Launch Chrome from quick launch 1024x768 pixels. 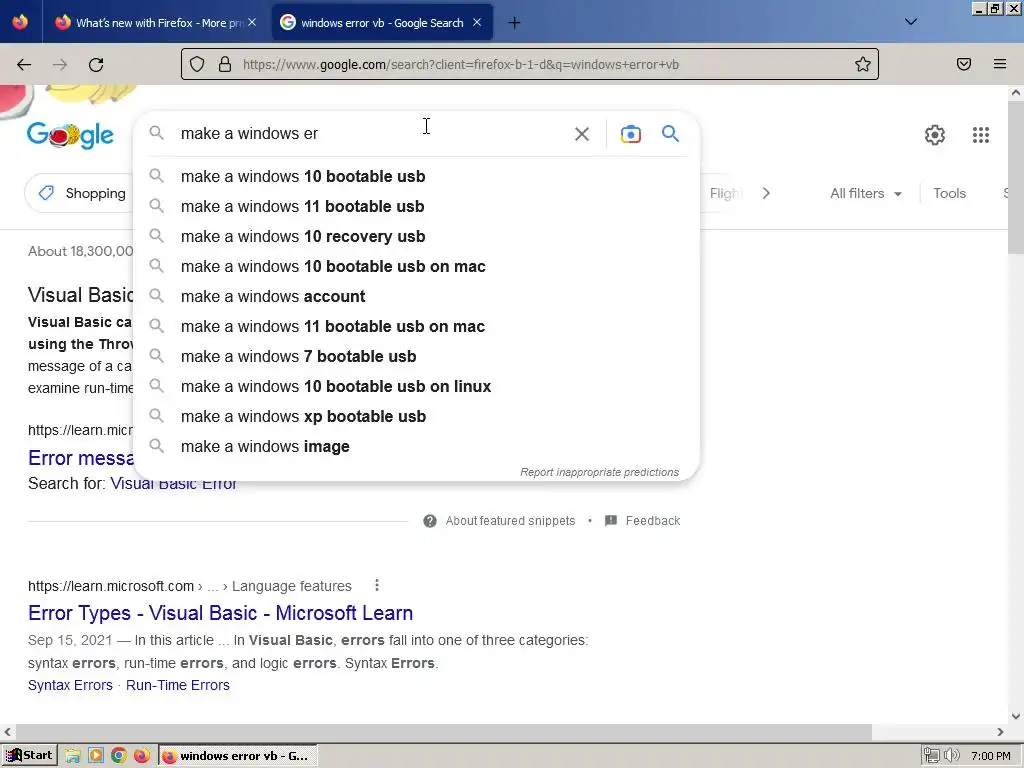coord(119,756)
